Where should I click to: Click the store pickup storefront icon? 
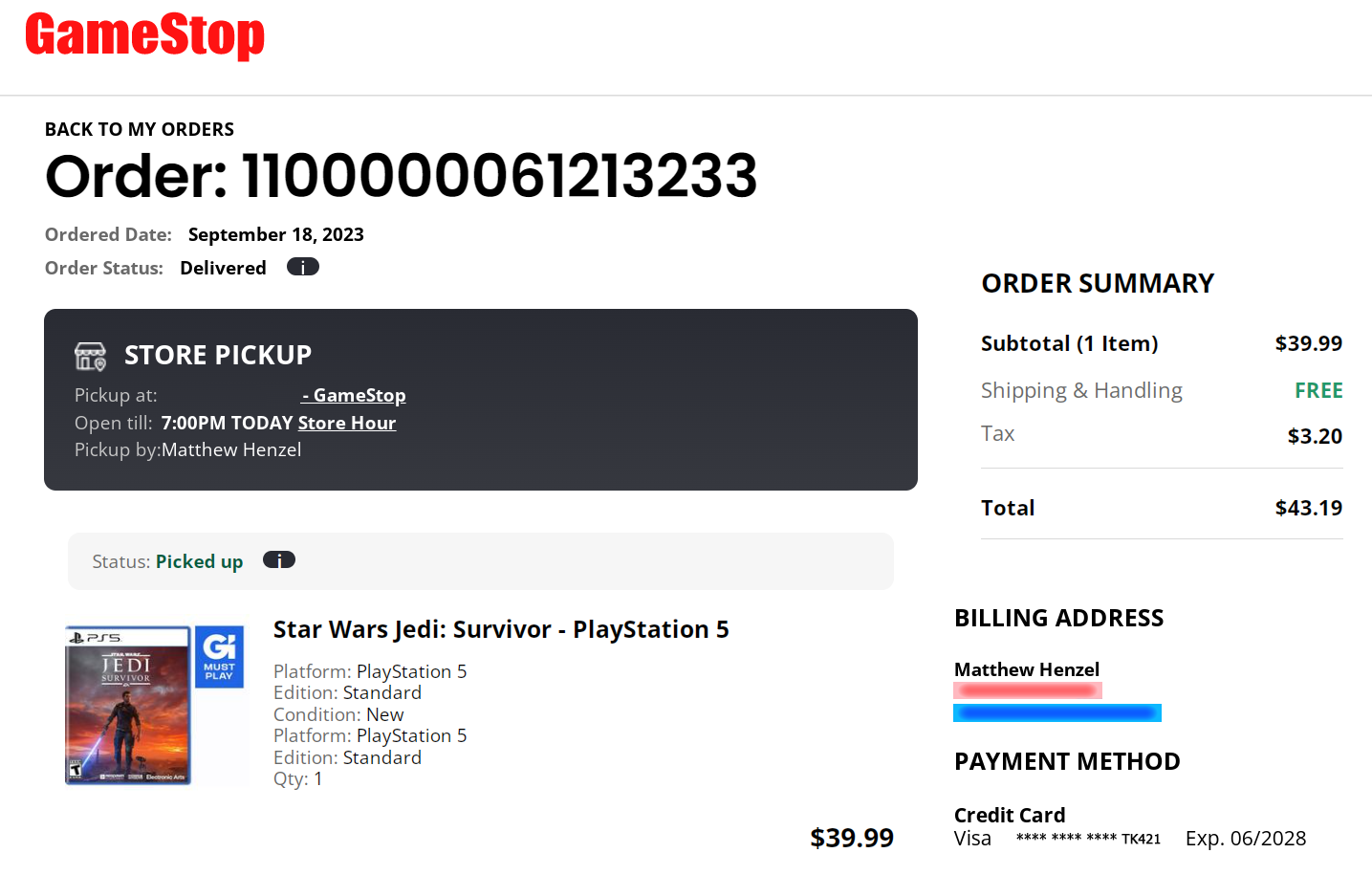(x=91, y=356)
